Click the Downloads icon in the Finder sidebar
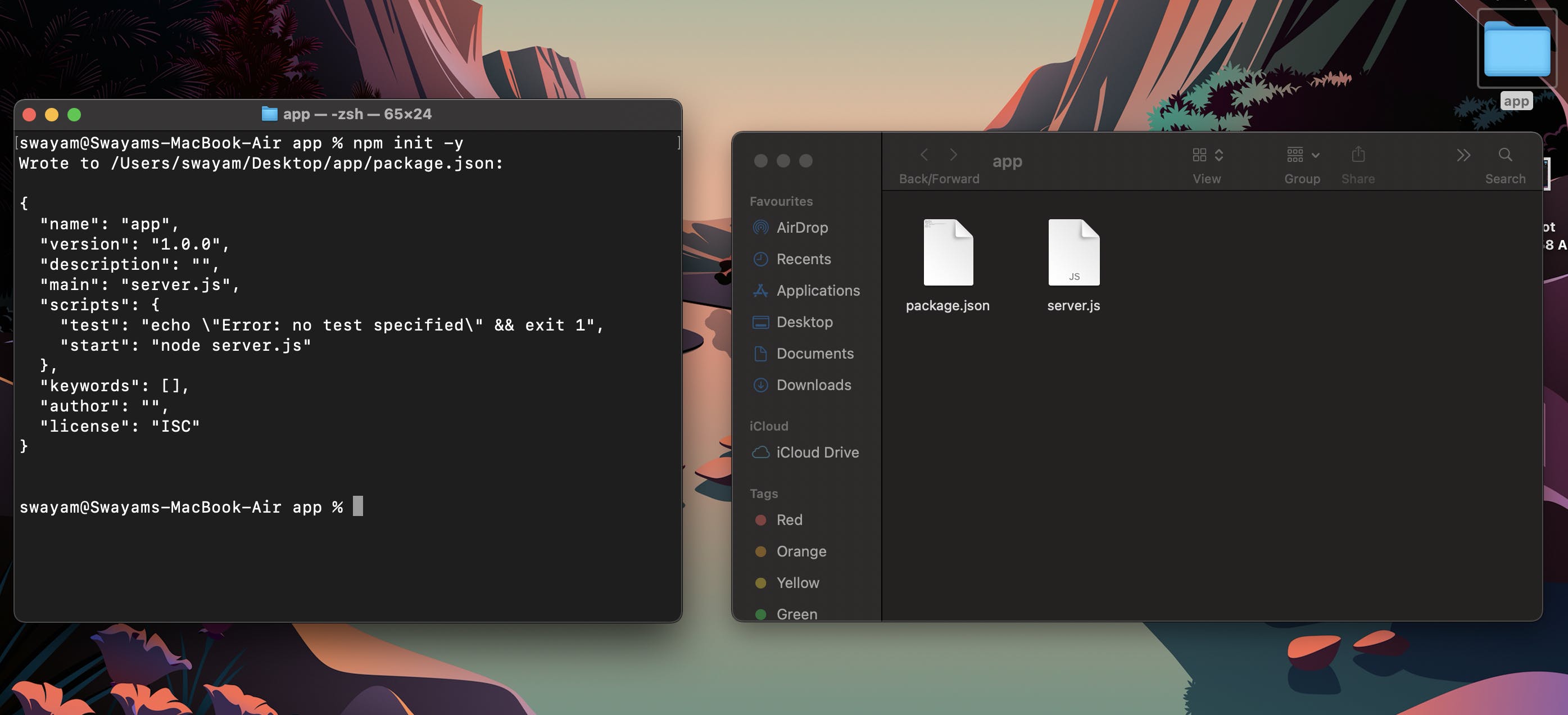The height and width of the screenshot is (715, 1568). coord(760,385)
